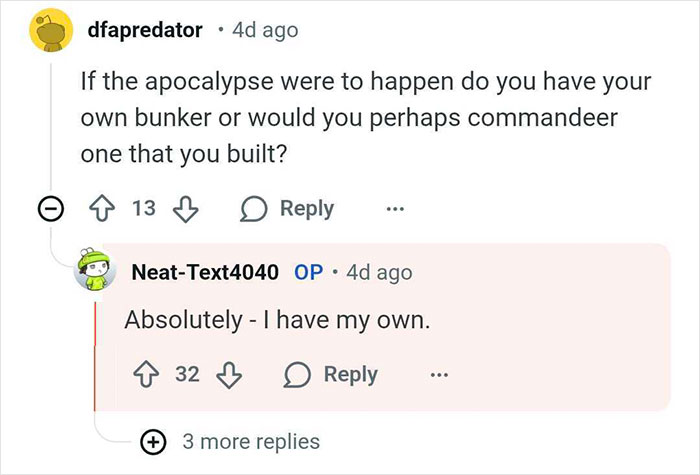The image size is (700, 475).
Task: Open dfapredator's user profile name
Action: point(145,30)
